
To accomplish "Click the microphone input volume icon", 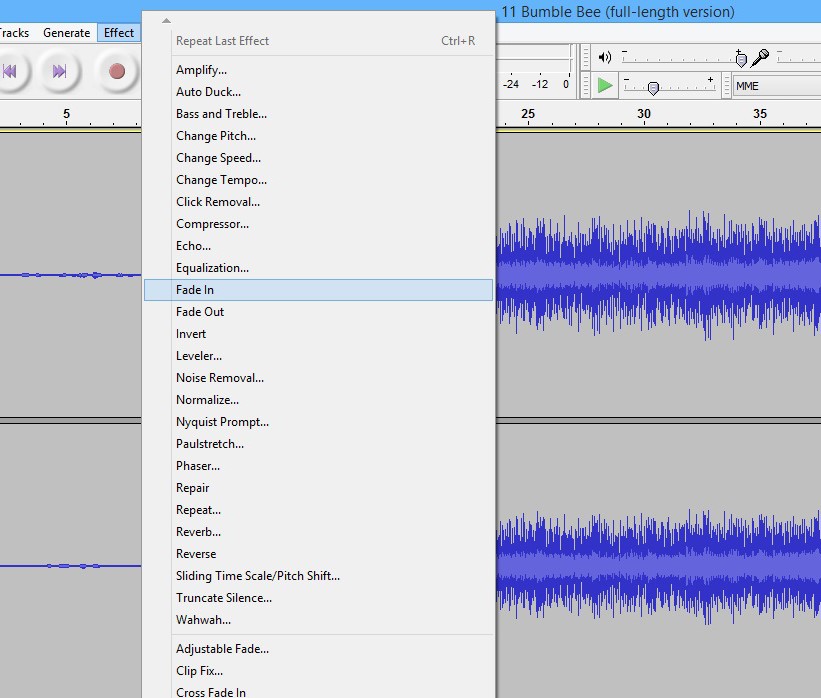I will tap(761, 58).
